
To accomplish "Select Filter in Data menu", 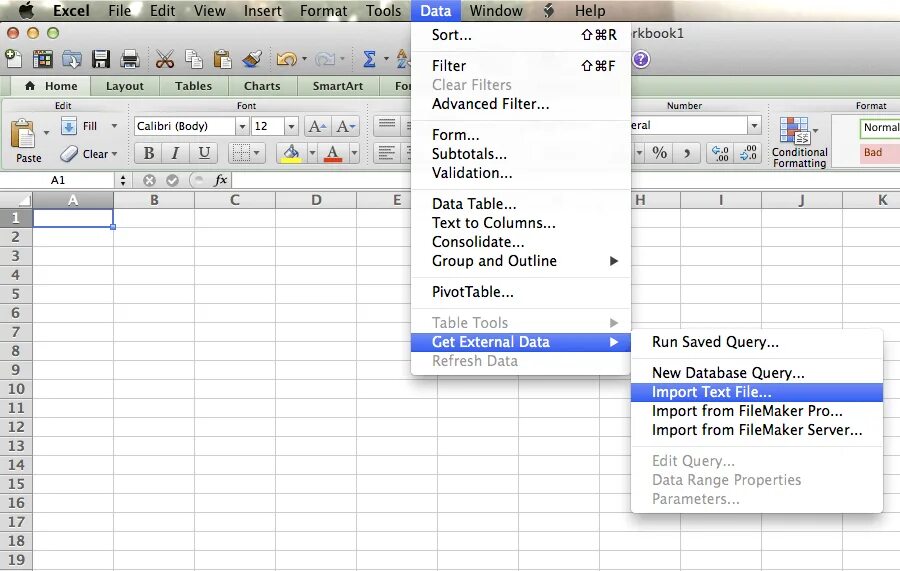I will [x=521, y=66].
